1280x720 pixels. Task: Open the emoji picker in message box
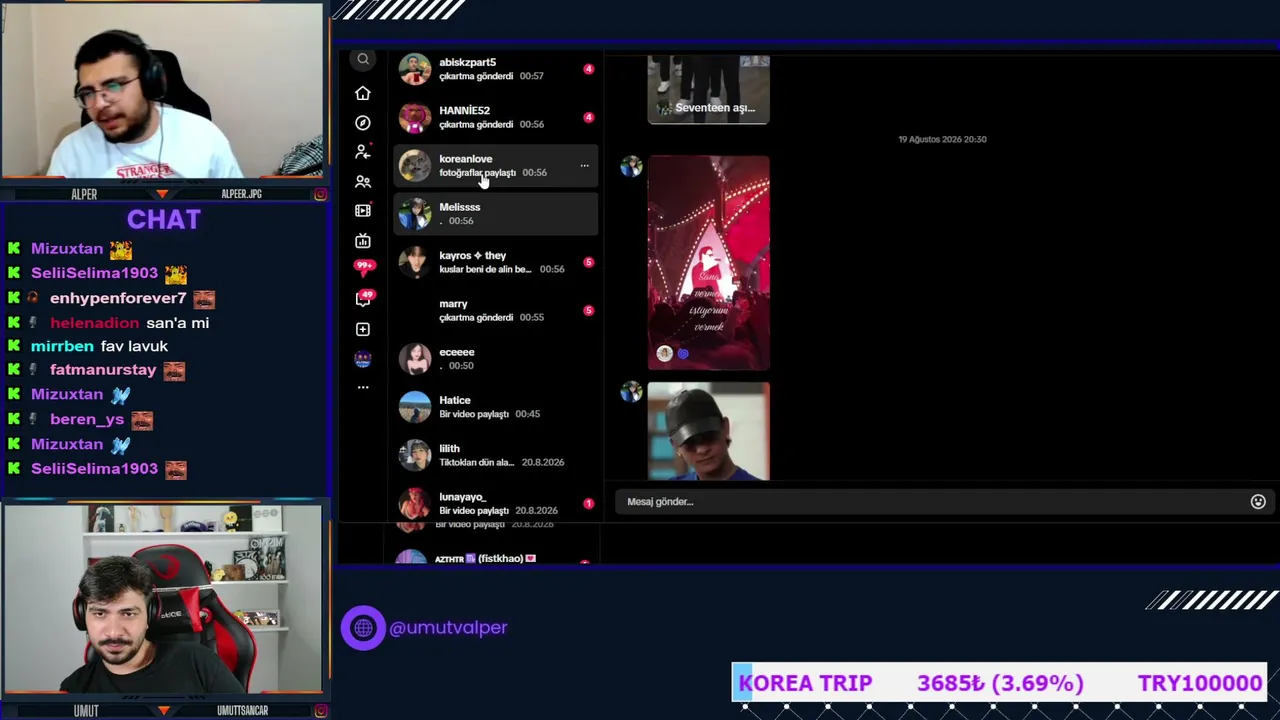1258,502
